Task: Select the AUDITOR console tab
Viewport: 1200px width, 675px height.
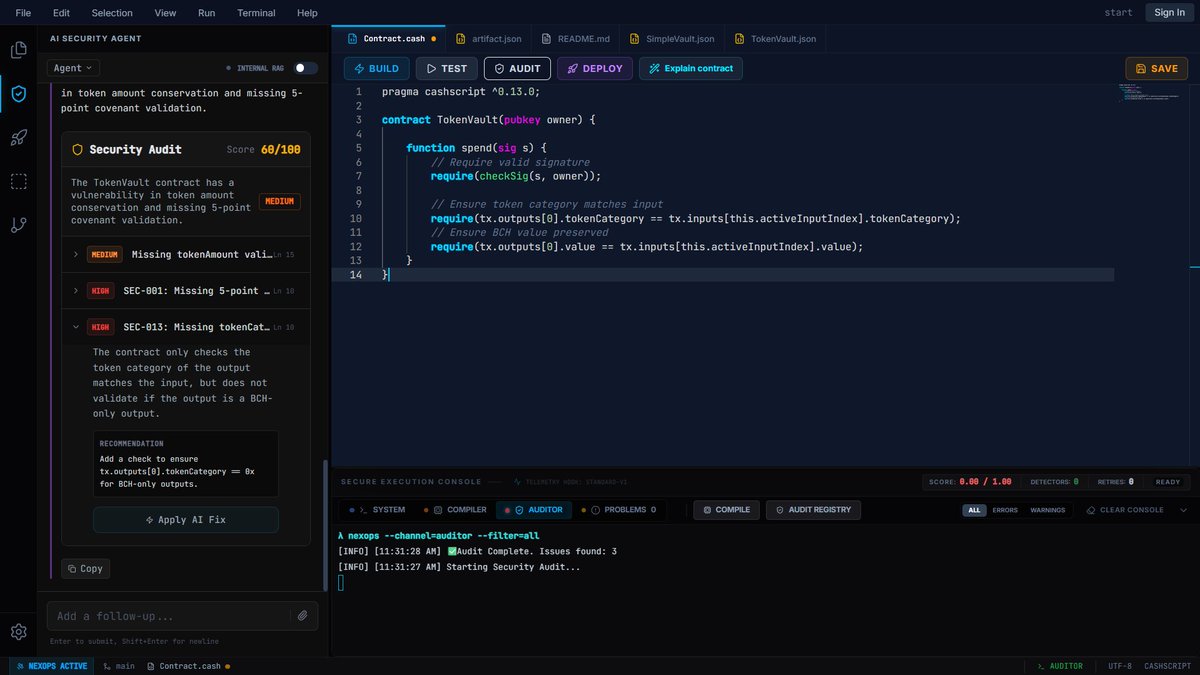Action: 534,510
